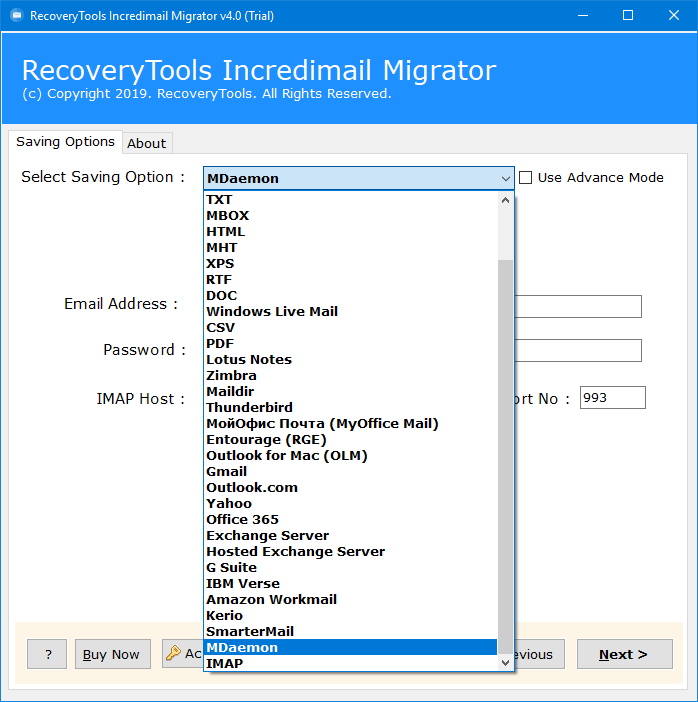This screenshot has width=698, height=702.
Task: Click the Port No field showing 993
Action: (x=612, y=398)
